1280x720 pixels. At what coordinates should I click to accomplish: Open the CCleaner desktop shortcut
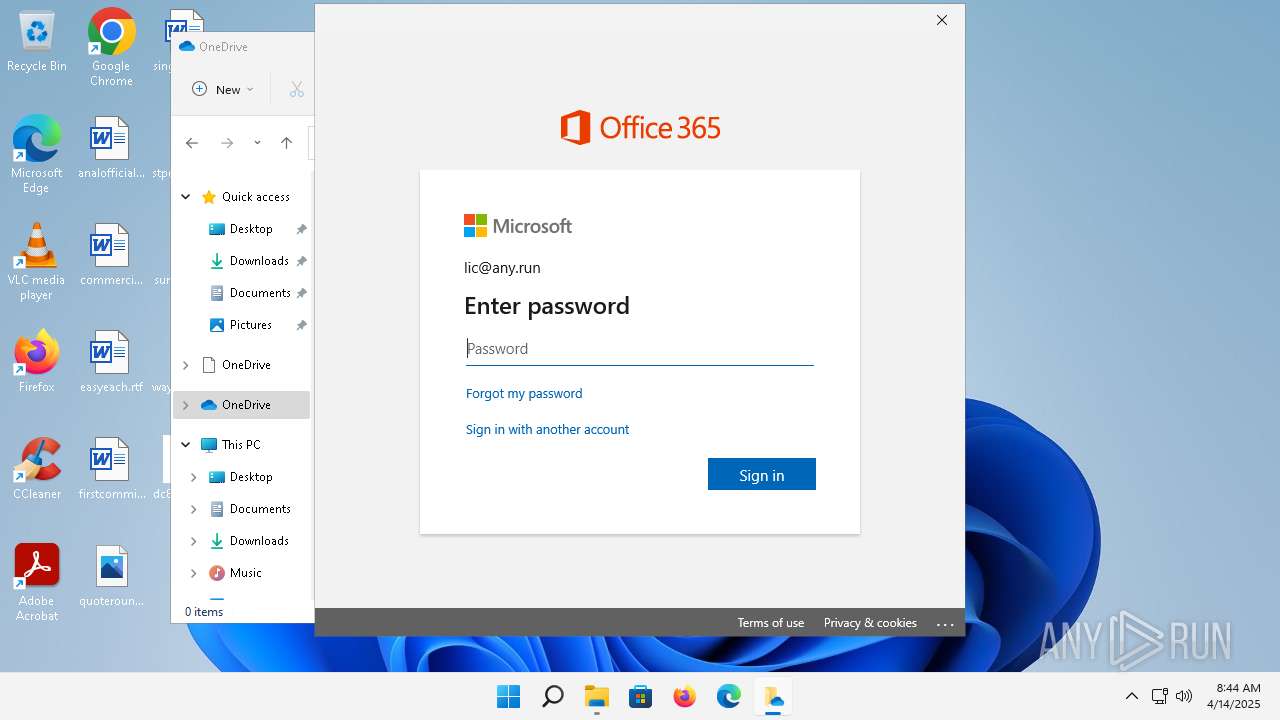tap(37, 468)
